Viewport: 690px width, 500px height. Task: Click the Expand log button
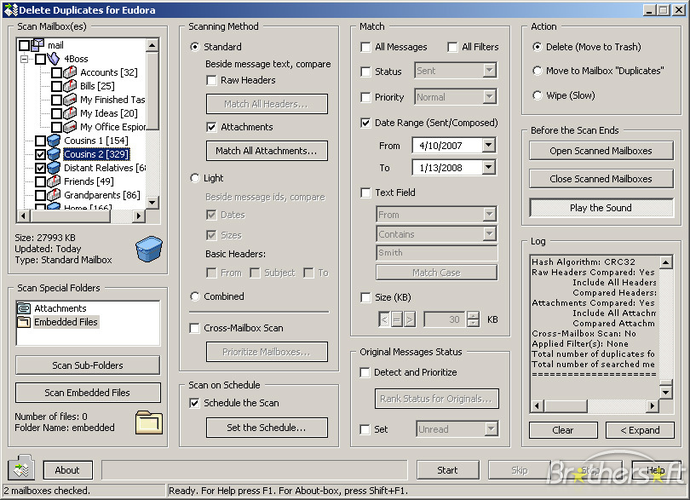click(x=640, y=430)
